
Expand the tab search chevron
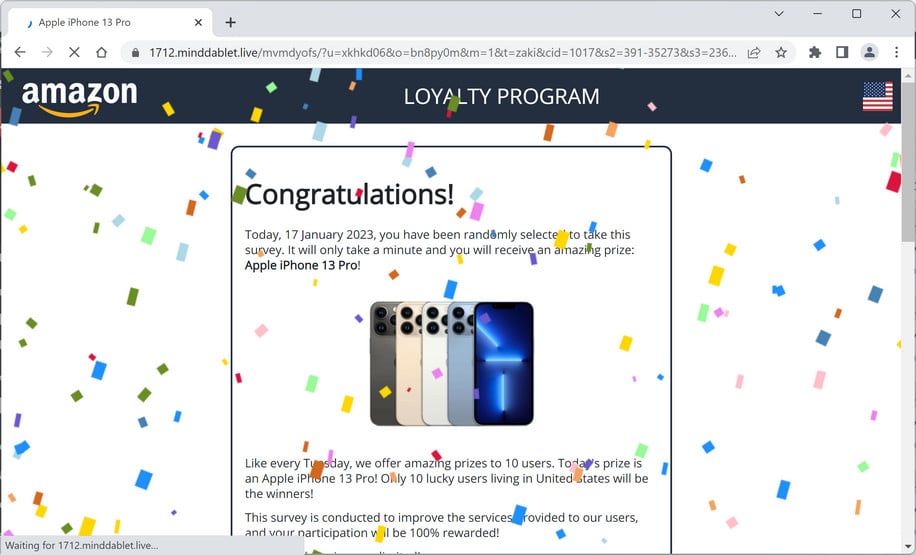point(779,13)
